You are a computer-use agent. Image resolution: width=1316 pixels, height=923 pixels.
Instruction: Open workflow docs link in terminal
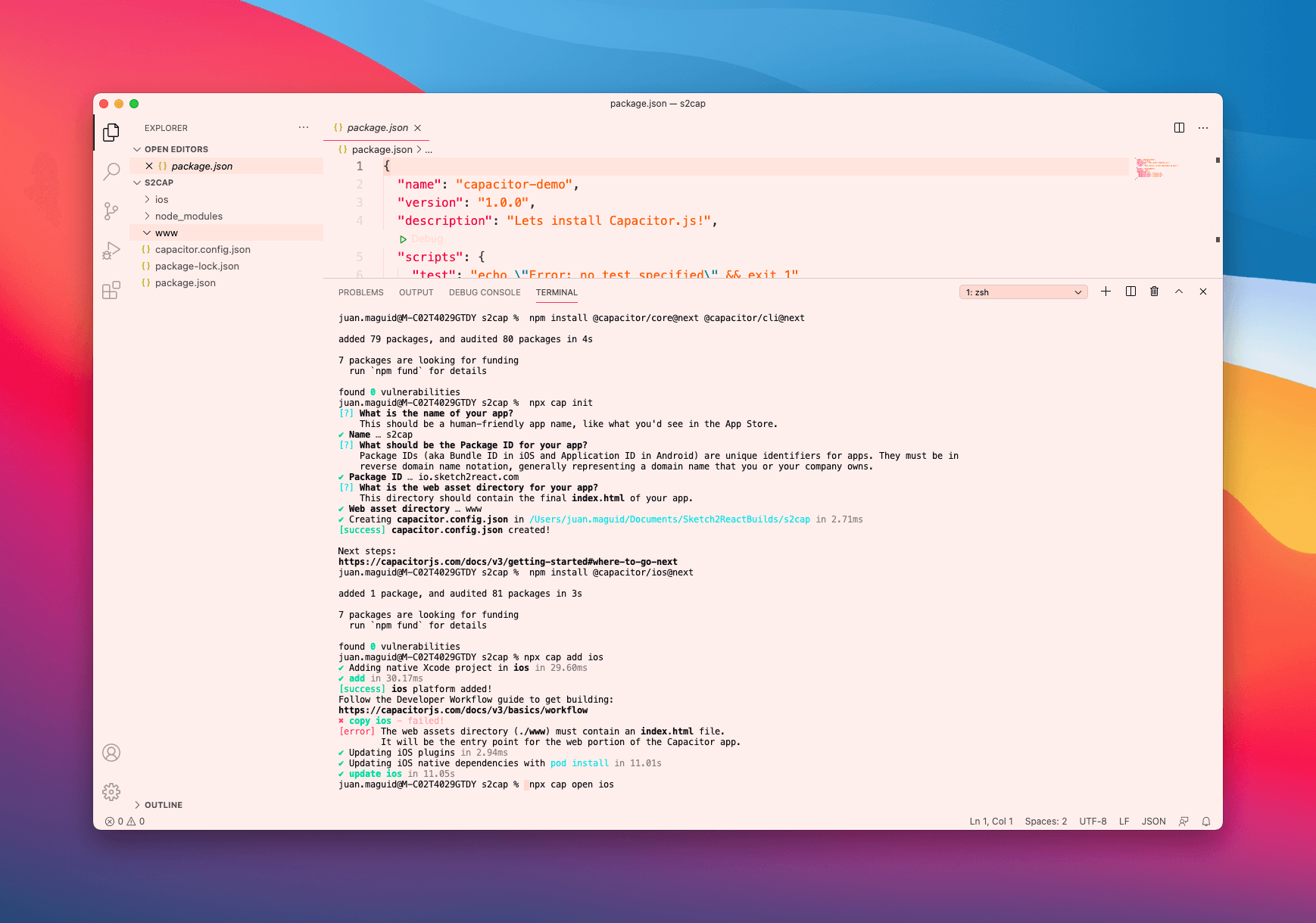coord(463,710)
